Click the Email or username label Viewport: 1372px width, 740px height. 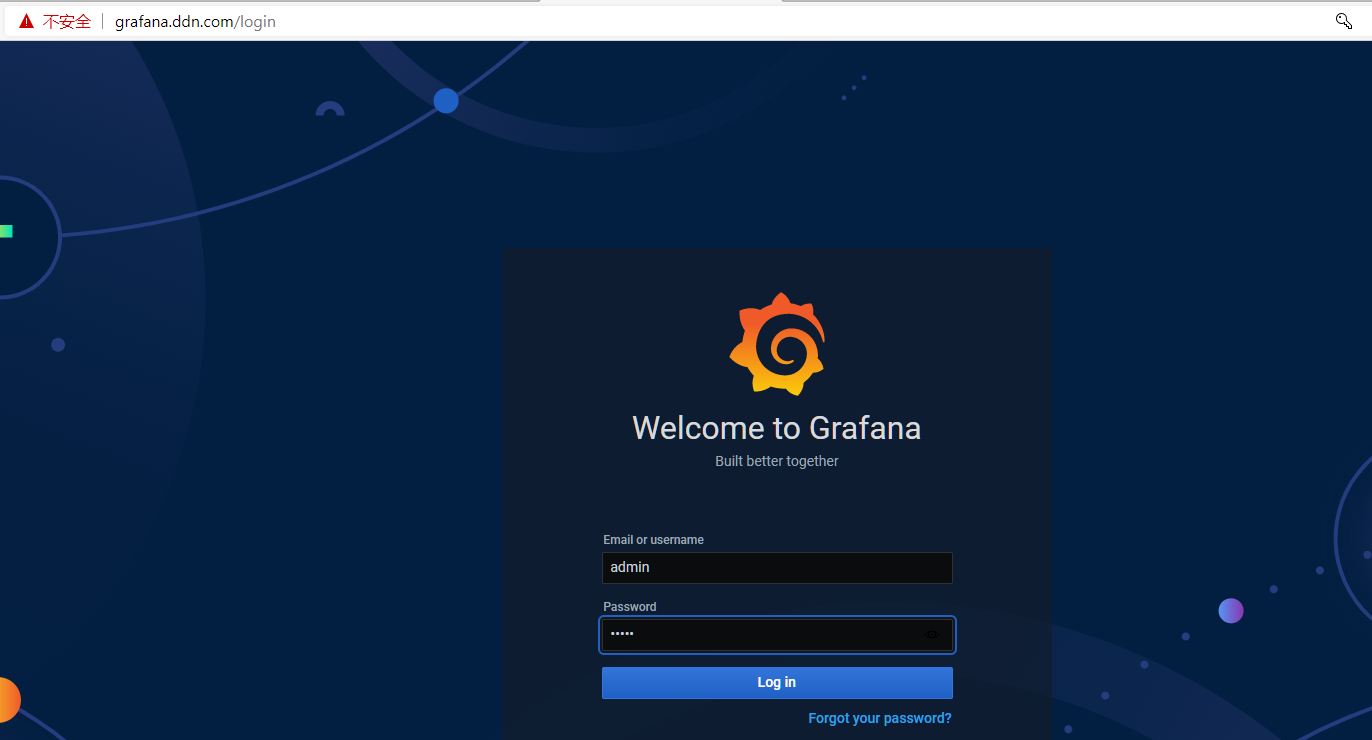click(x=653, y=540)
